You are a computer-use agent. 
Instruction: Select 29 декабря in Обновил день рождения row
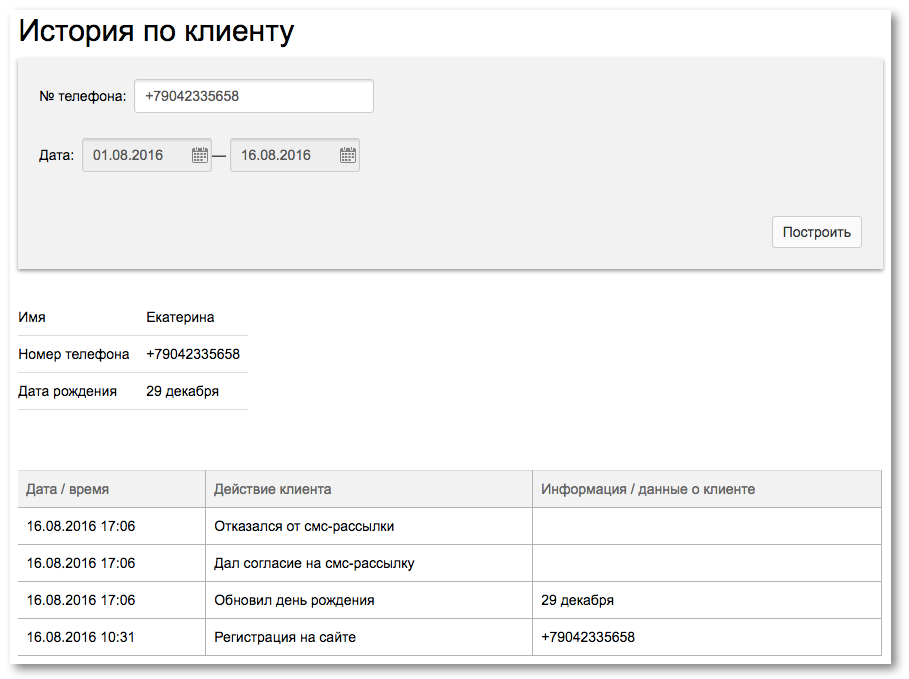[577, 600]
